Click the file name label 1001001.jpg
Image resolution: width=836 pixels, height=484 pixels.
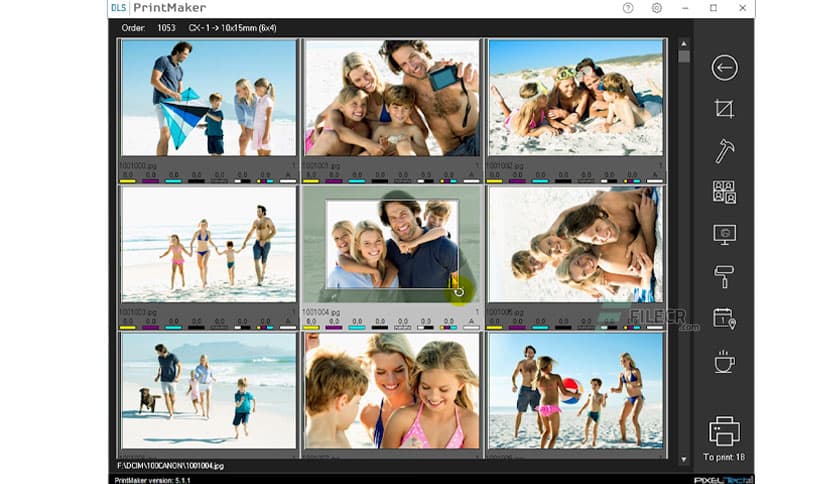click(321, 166)
